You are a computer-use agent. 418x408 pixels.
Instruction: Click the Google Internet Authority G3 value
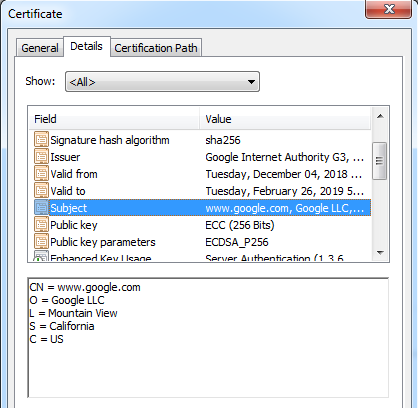[x=285, y=157]
